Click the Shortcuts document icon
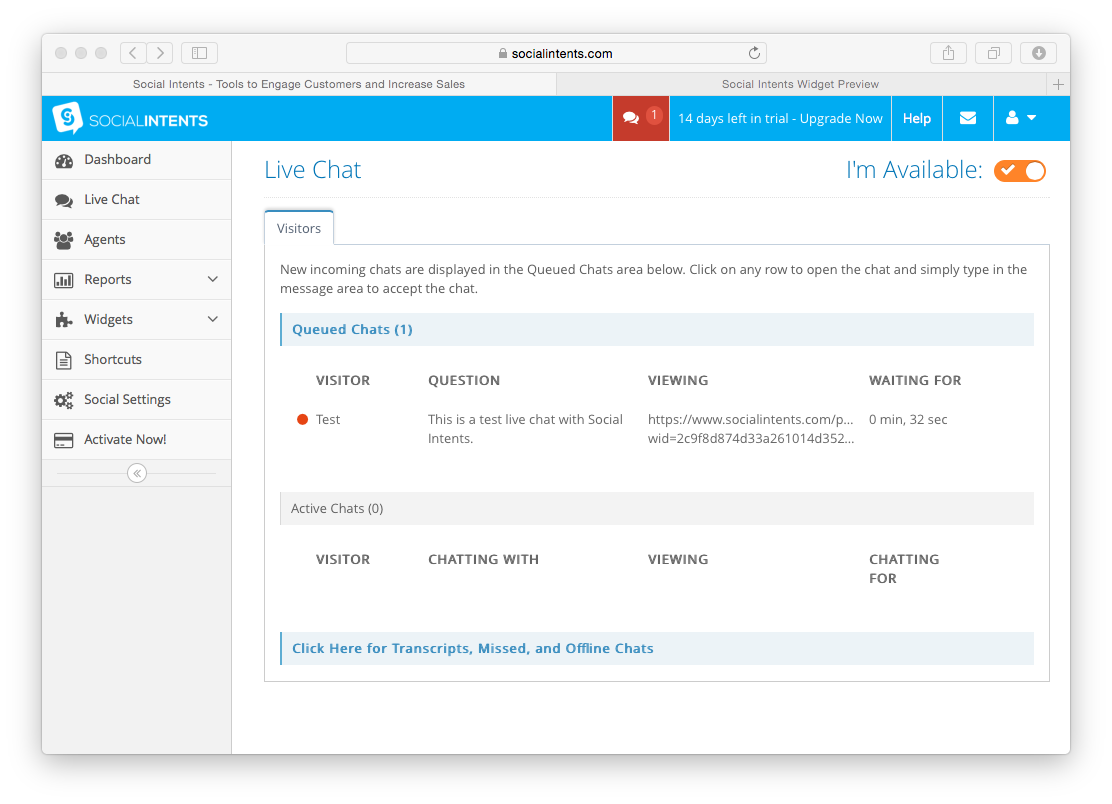 [x=64, y=360]
